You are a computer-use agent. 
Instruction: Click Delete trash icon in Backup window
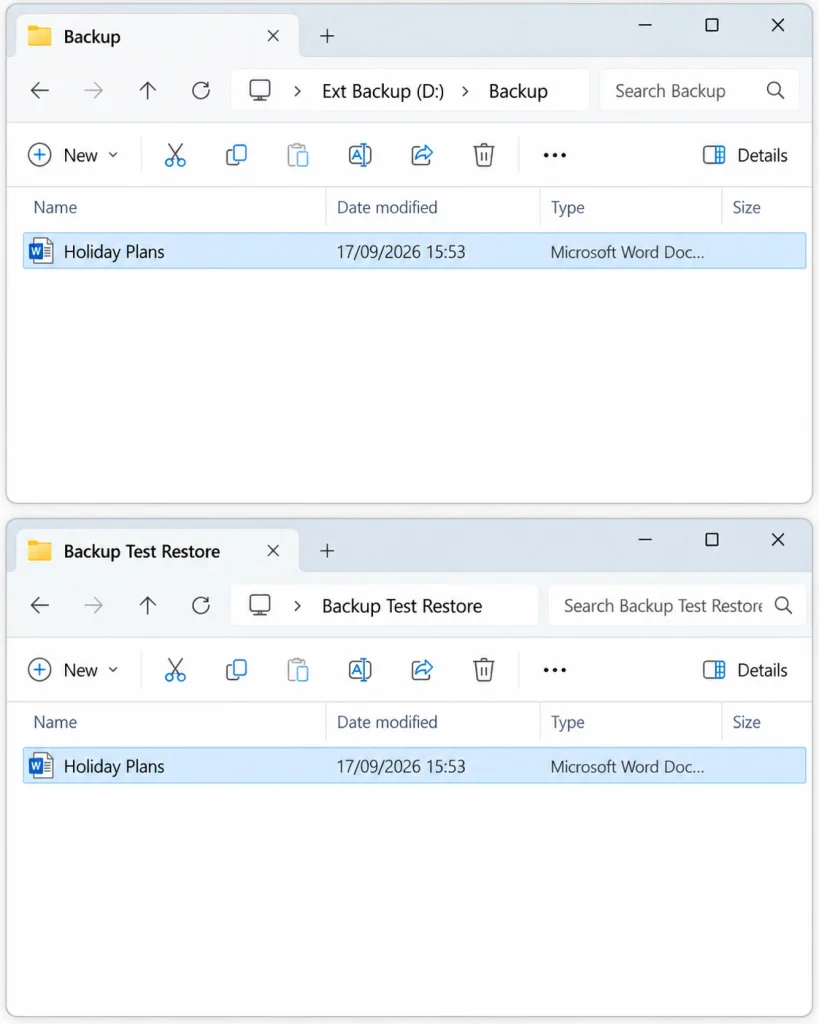pos(483,155)
